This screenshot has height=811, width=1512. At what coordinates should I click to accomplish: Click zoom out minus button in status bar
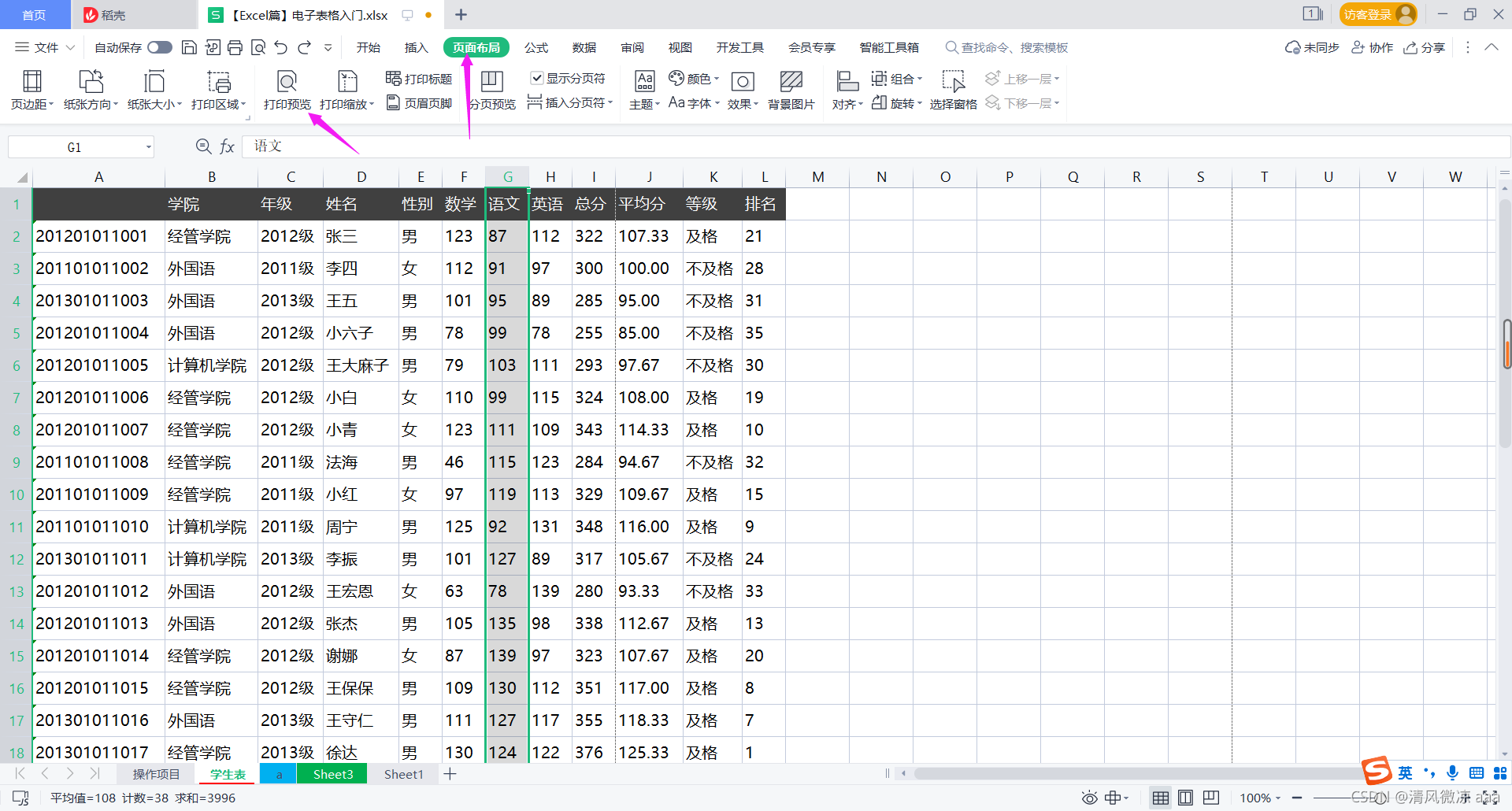click(x=1296, y=798)
